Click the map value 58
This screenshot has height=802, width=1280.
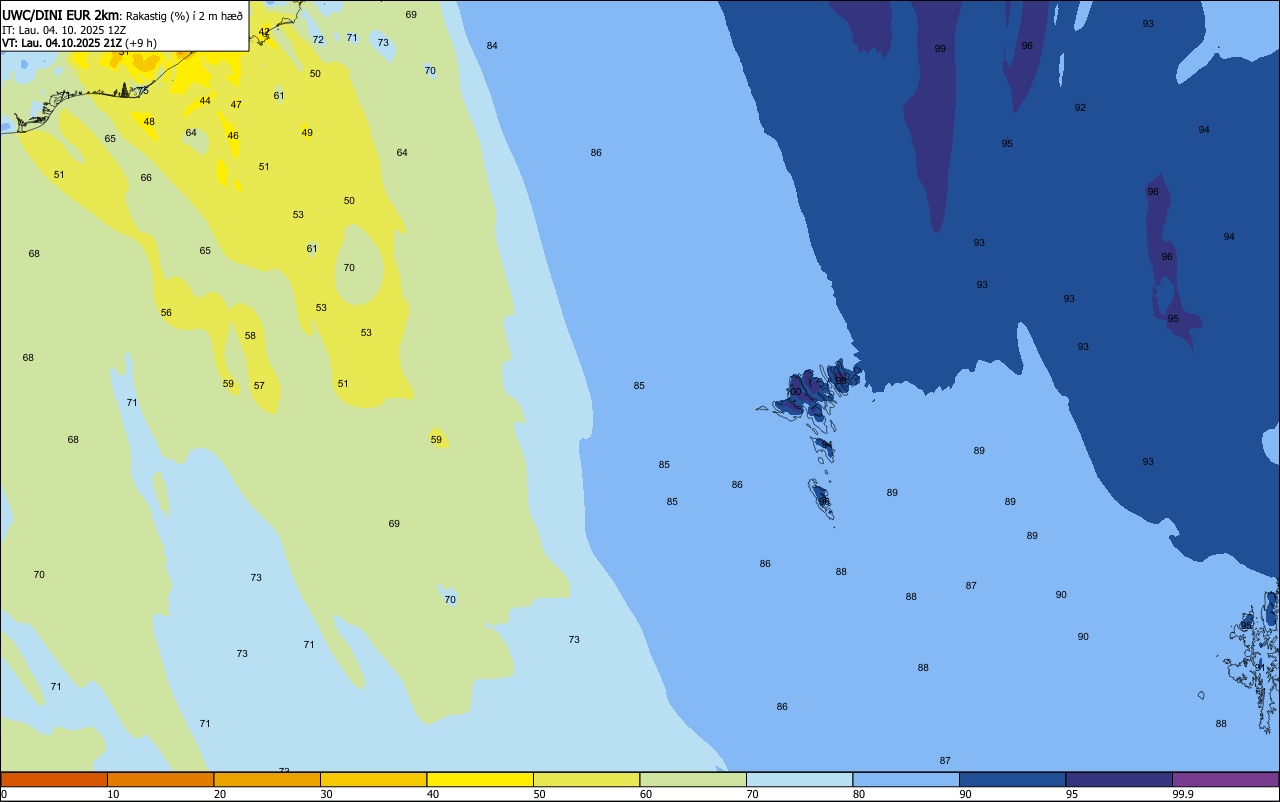[x=250, y=336]
